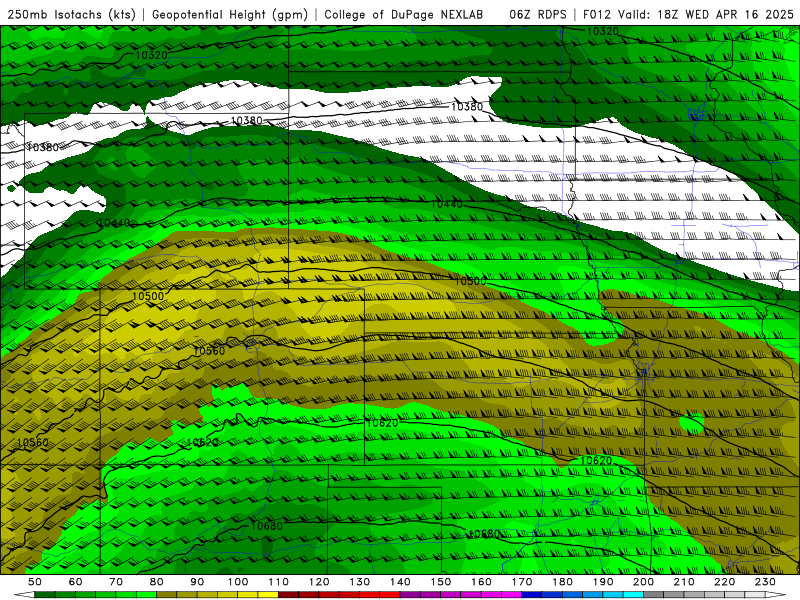Click the 'Geopotential Height (gpm)' title text
The width and height of the screenshot is (800, 600).
coord(230,15)
